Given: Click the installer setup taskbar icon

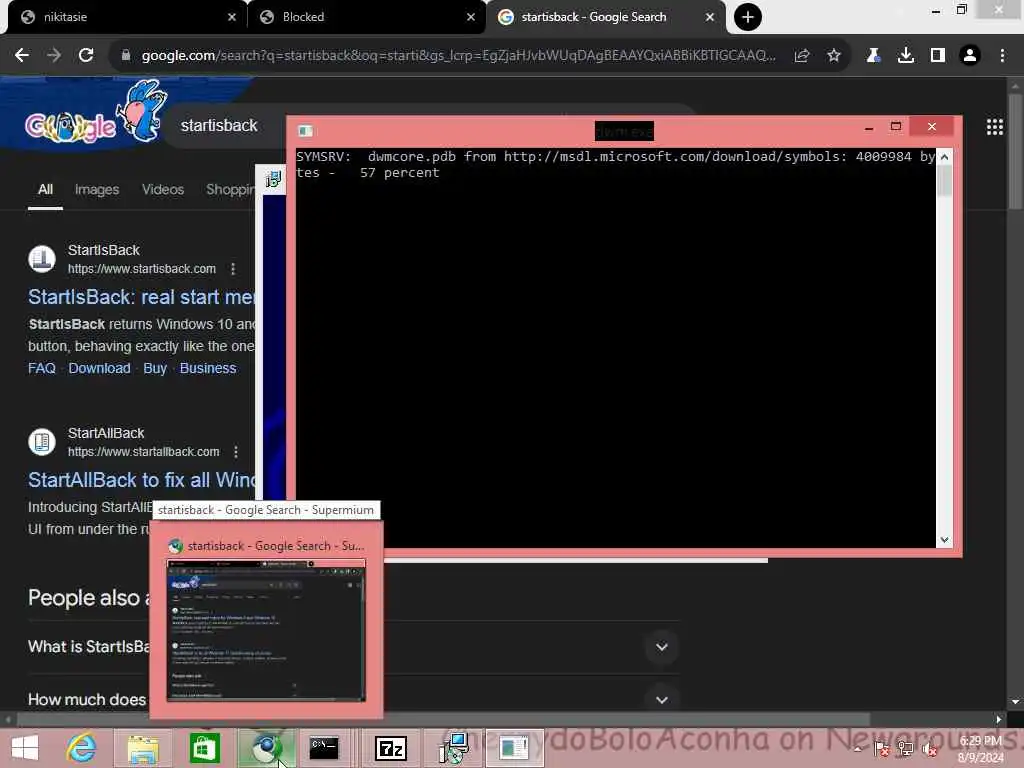Looking at the screenshot, I should [453, 748].
